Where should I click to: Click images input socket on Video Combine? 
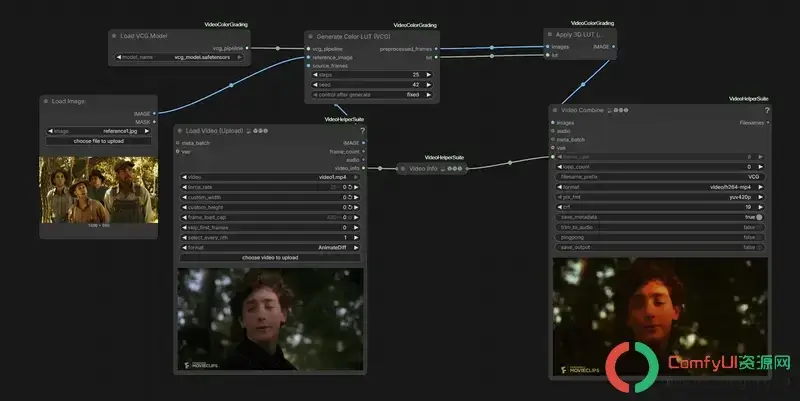(553, 123)
